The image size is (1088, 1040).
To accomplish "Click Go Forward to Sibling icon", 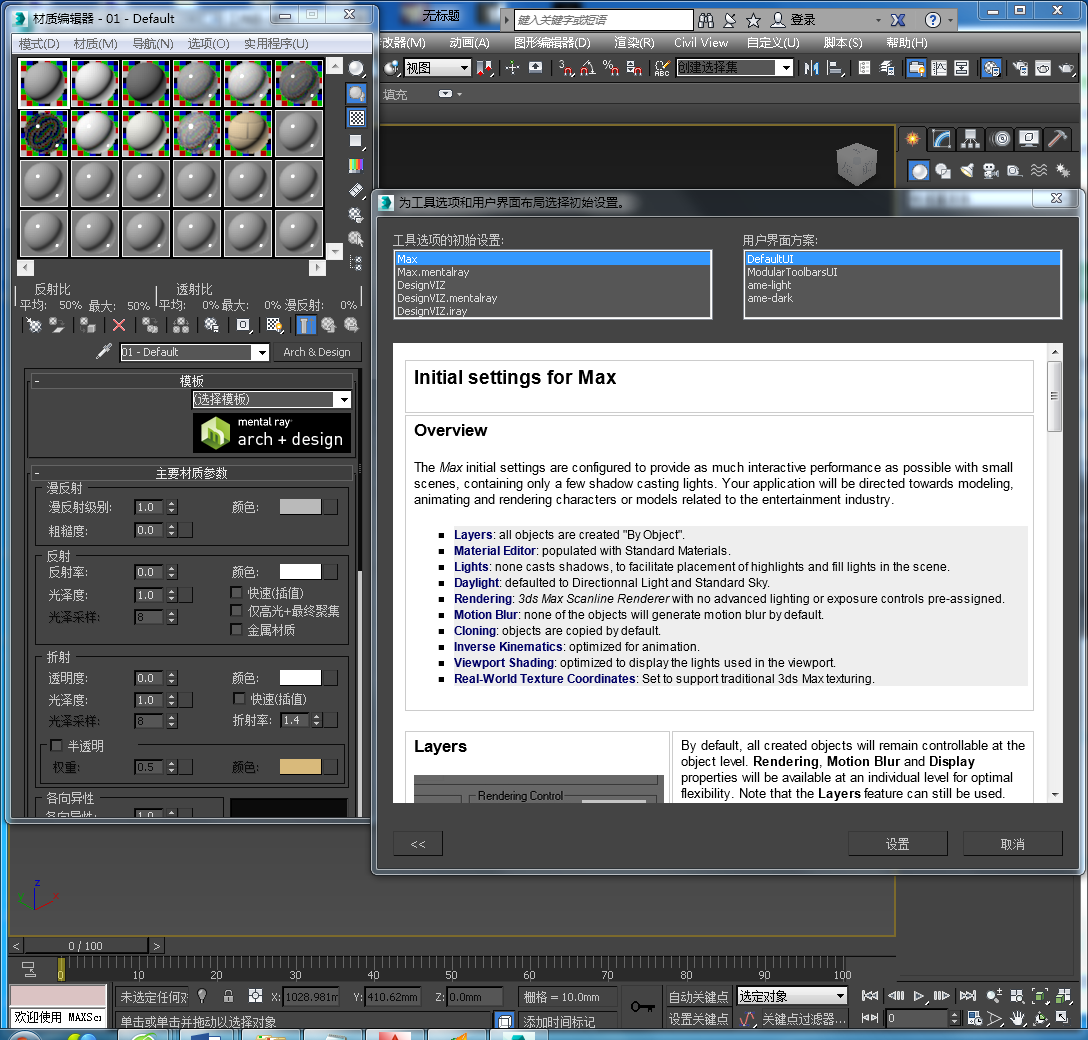I will 352,325.
